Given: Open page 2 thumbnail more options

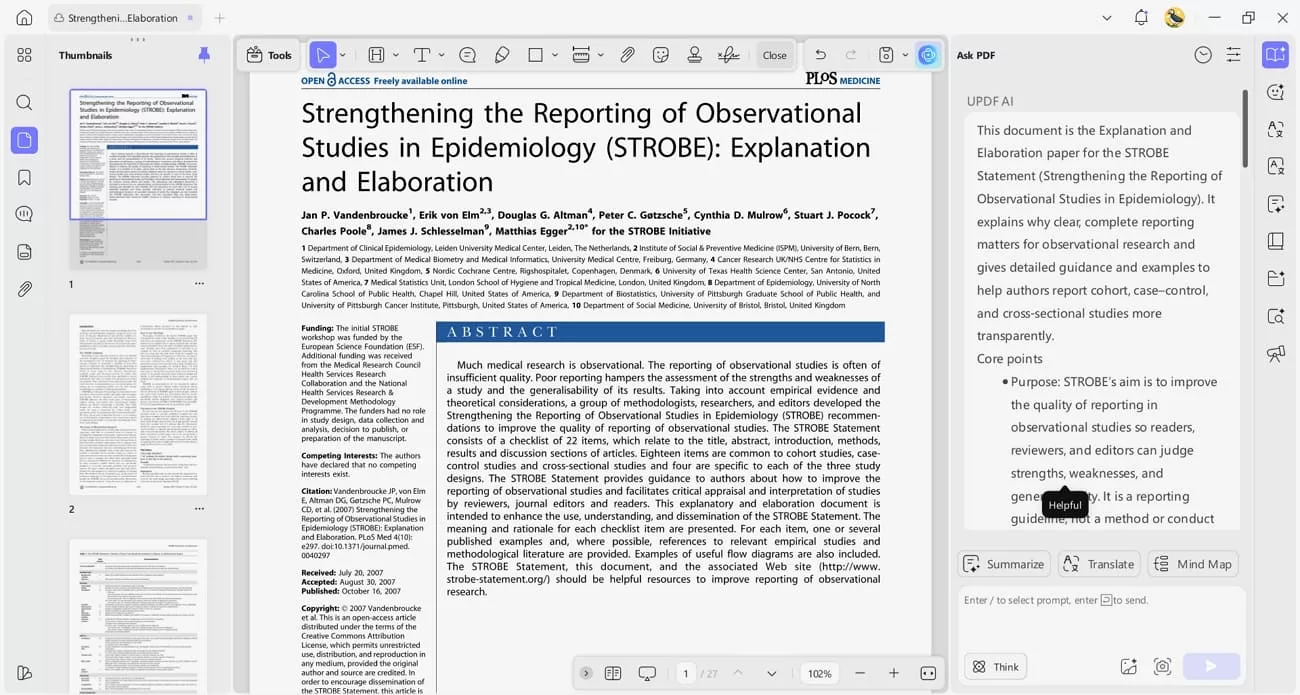Looking at the screenshot, I should 199,508.
